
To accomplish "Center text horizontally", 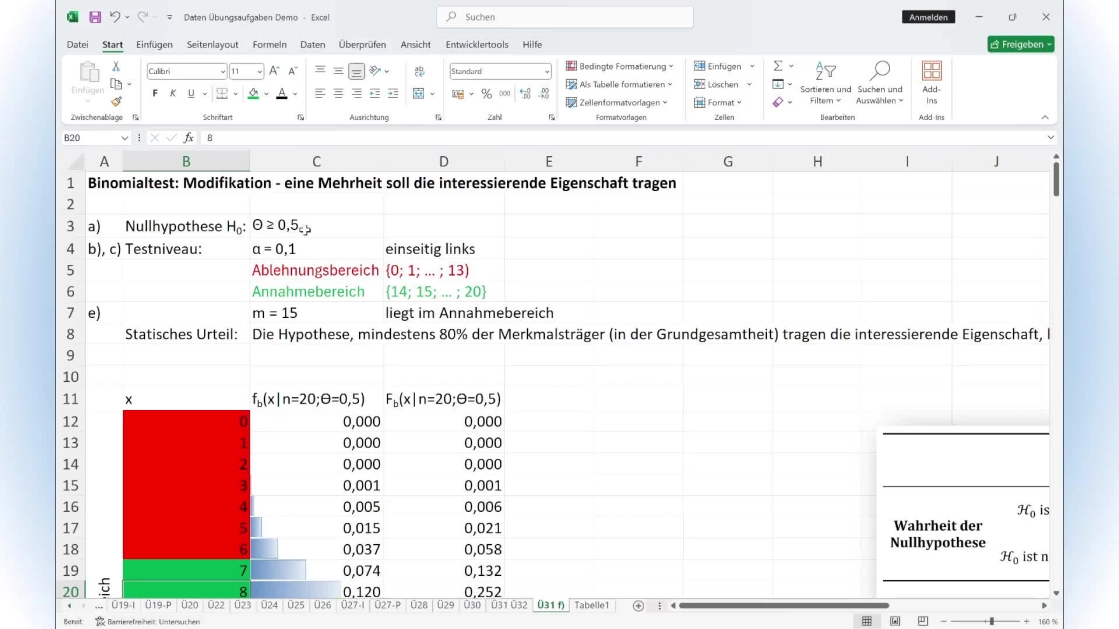I will coord(338,94).
